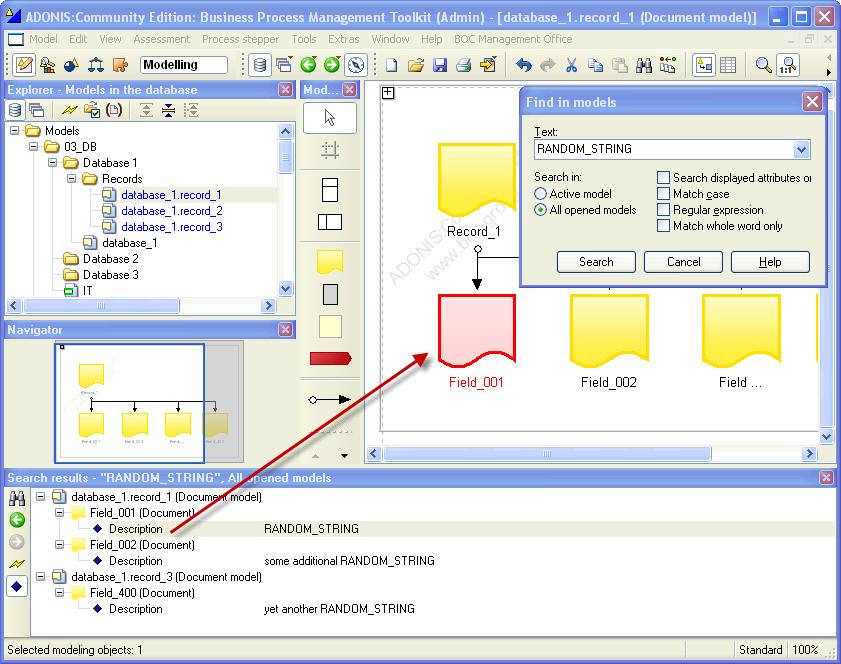Click the blue diamond icon in Search results sidebar
Viewport: 841px width, 664px height.
click(17, 587)
